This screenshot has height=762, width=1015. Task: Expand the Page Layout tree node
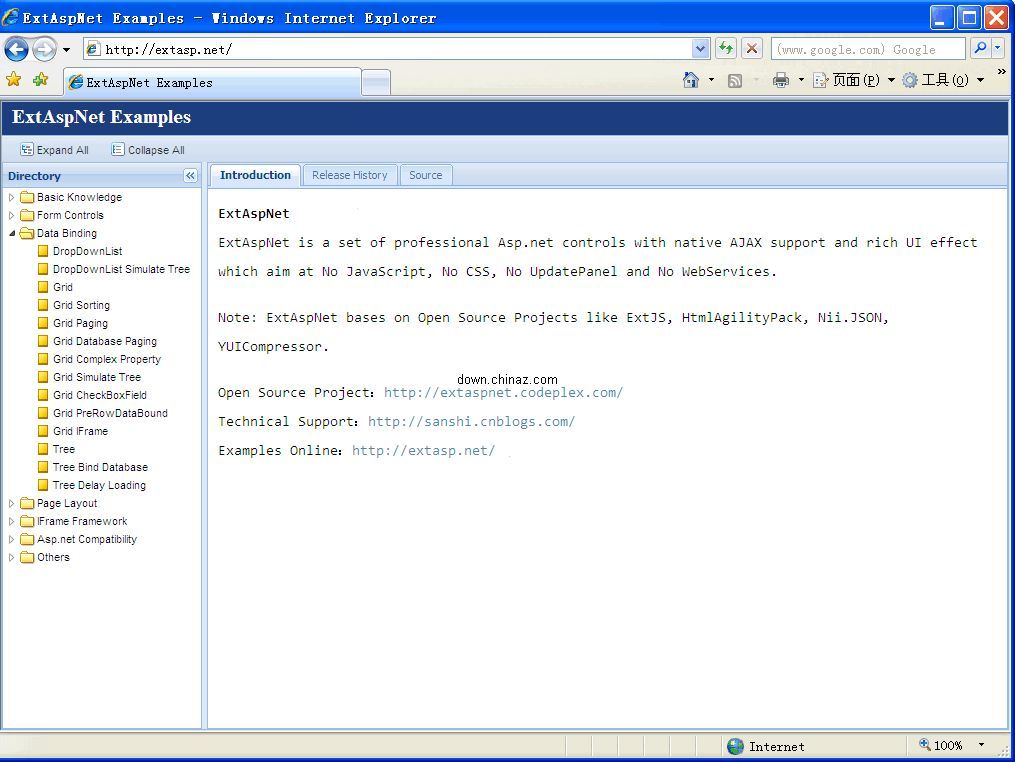click(11, 503)
